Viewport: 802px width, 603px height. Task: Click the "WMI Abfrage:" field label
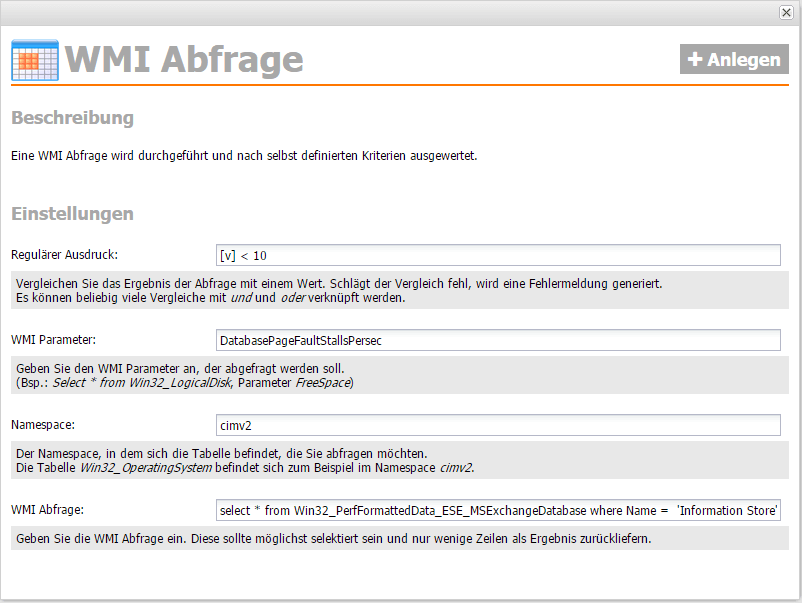click(48, 510)
